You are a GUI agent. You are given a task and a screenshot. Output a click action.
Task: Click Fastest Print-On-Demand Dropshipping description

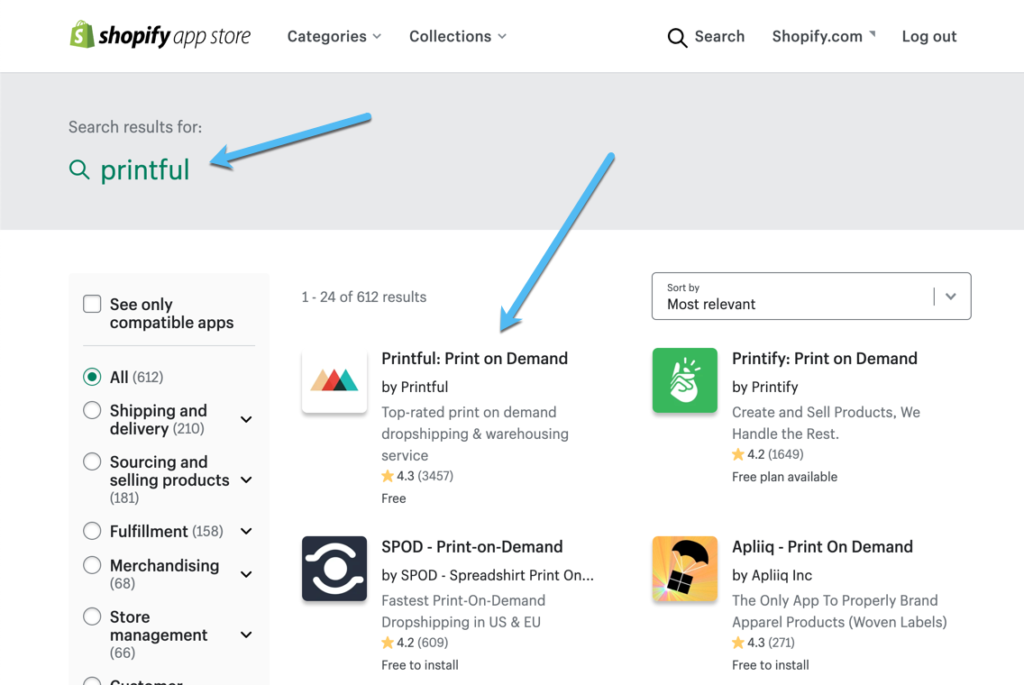(x=463, y=611)
